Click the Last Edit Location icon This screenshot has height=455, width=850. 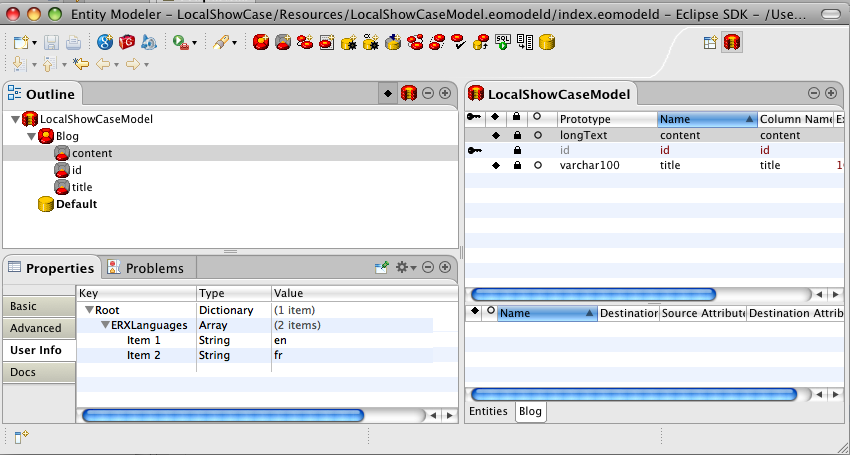click(81, 65)
